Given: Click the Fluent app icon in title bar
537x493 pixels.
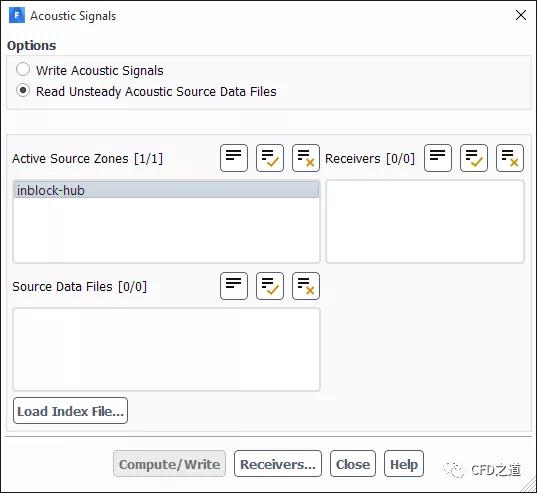Looking at the screenshot, I should 17,15.
